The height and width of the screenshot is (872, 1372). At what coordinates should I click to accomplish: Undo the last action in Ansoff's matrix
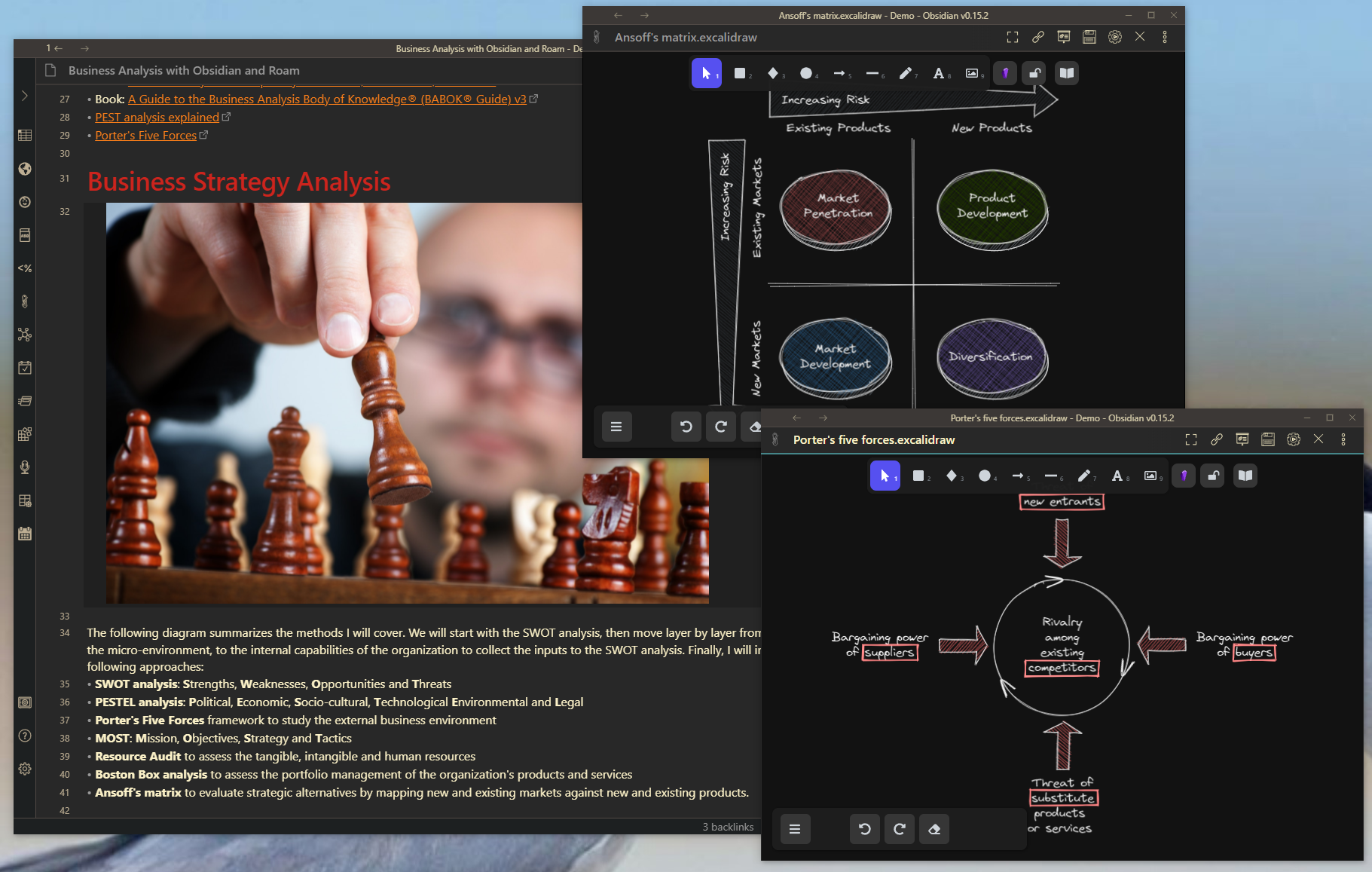pyautogui.click(x=686, y=427)
